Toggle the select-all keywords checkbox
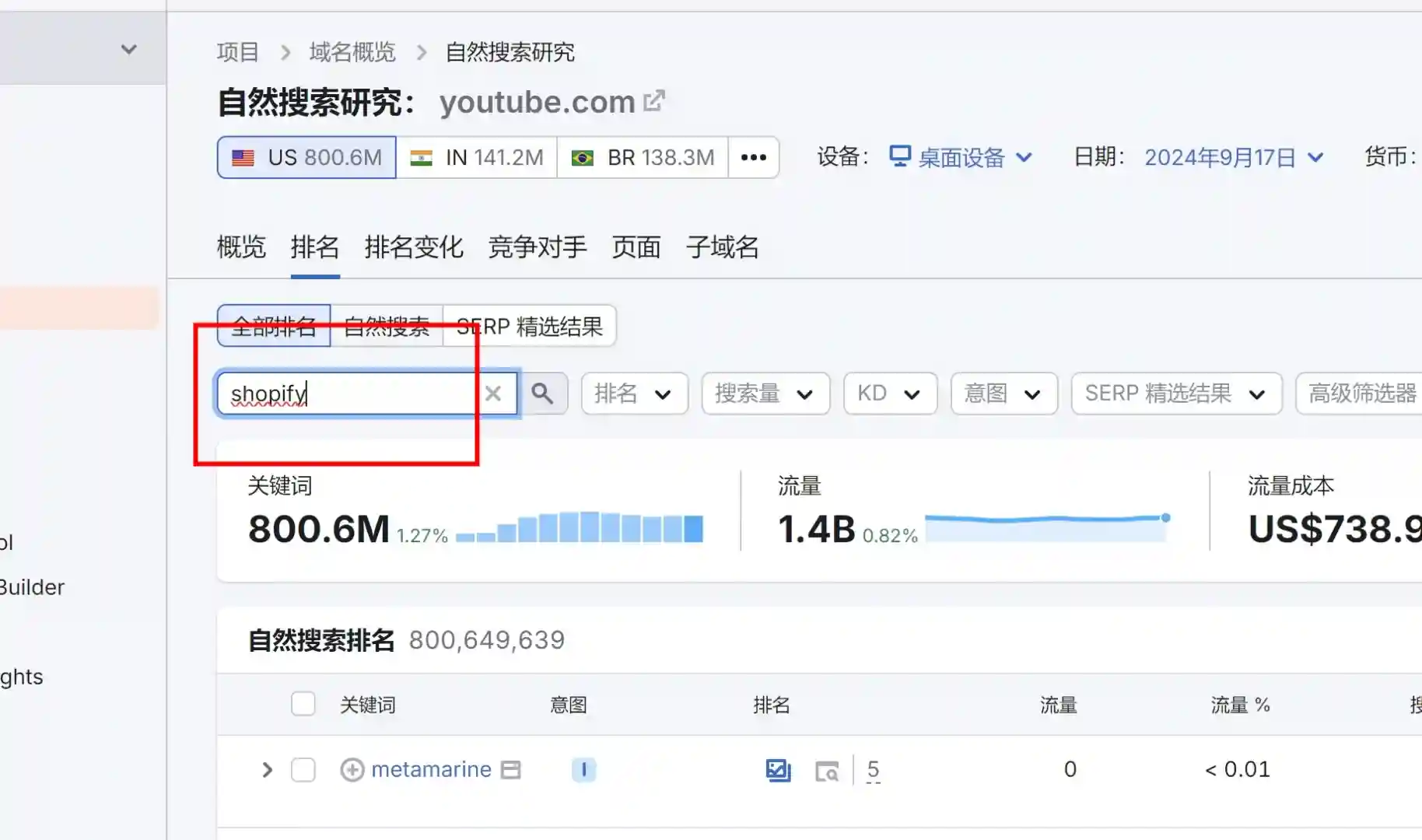The height and width of the screenshot is (840, 1422). 303,704
